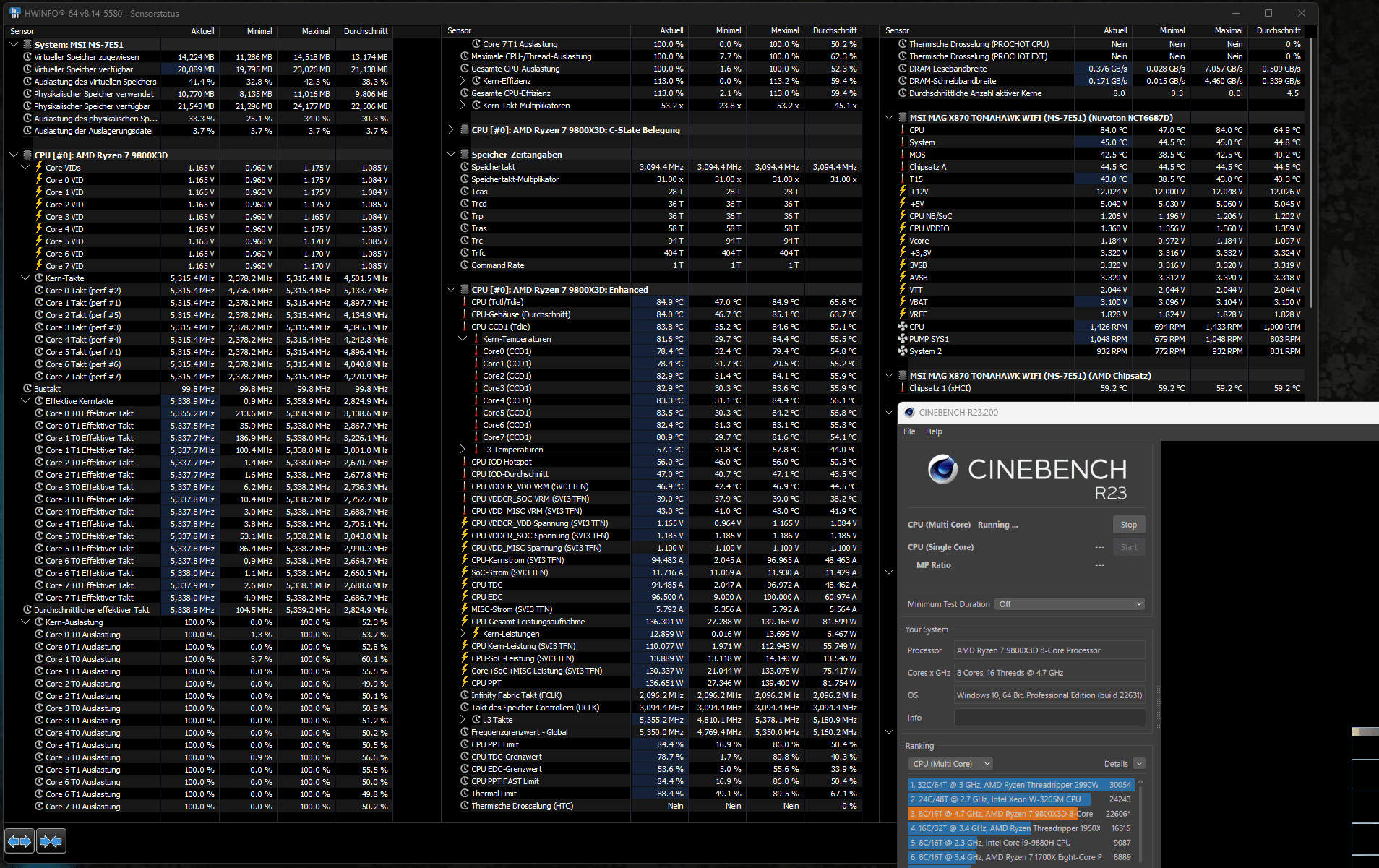
Task: Select the CPU-Gesamt-Leistungsaufnahme row
Action: click(652, 622)
